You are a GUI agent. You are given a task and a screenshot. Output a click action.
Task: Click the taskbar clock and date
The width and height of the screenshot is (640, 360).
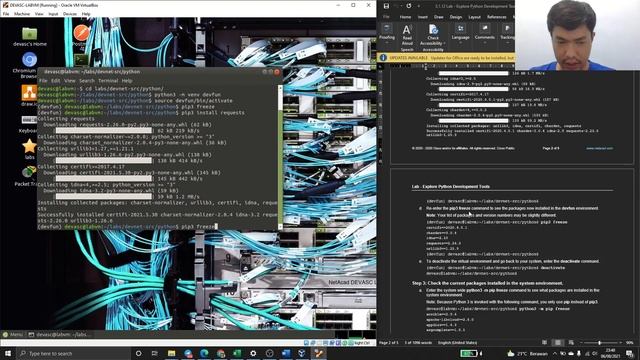point(611,353)
